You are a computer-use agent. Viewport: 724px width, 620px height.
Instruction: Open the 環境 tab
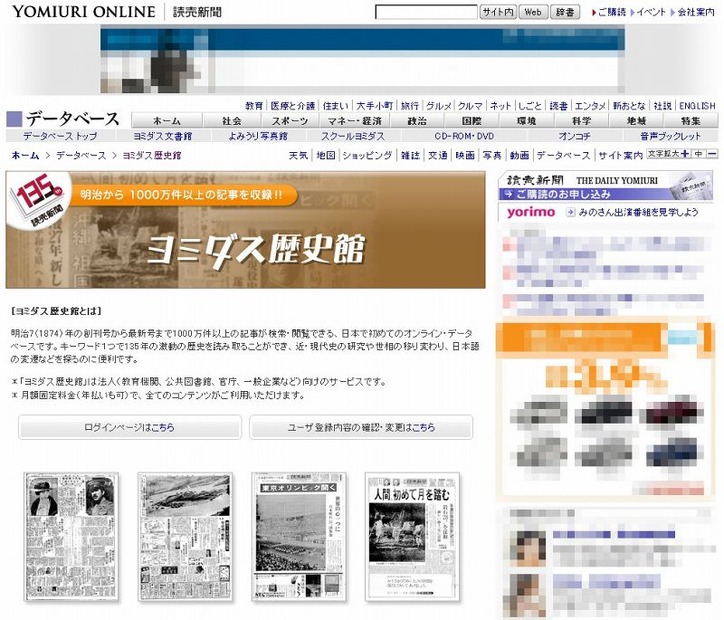click(526, 120)
